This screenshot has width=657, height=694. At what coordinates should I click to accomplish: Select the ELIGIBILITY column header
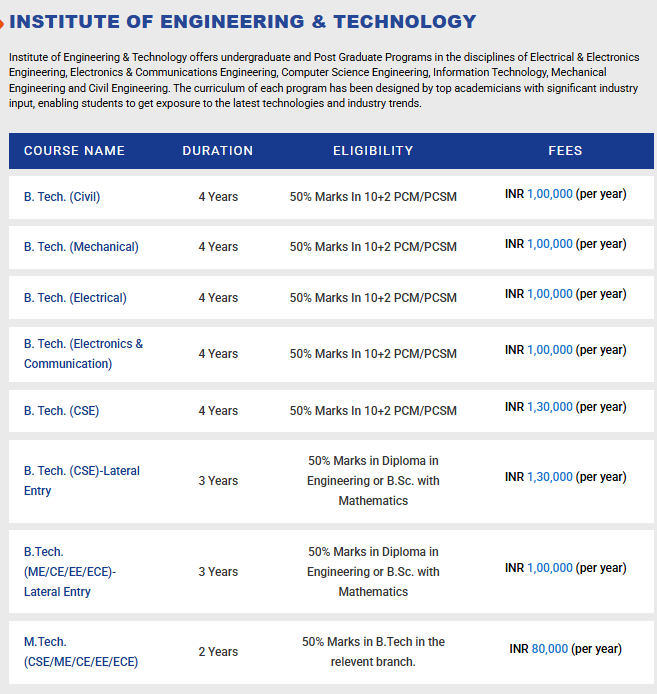(373, 151)
